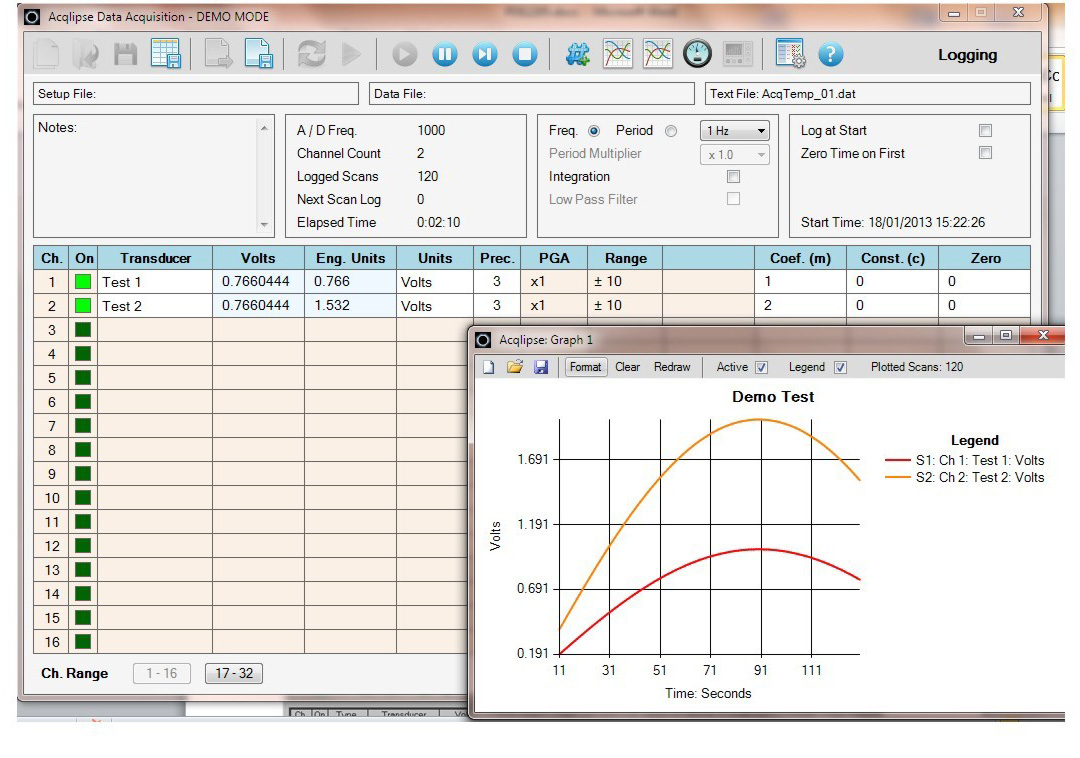Switch to channel range 17 - 32
Screen dimensions: 1080x758
coord(234,673)
